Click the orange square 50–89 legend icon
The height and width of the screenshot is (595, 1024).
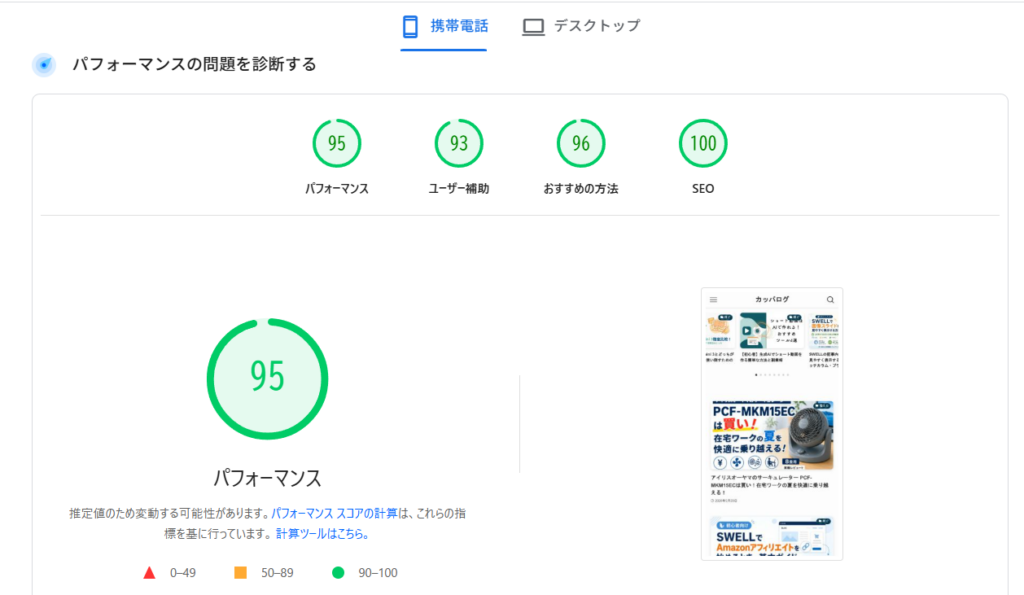coord(240,573)
